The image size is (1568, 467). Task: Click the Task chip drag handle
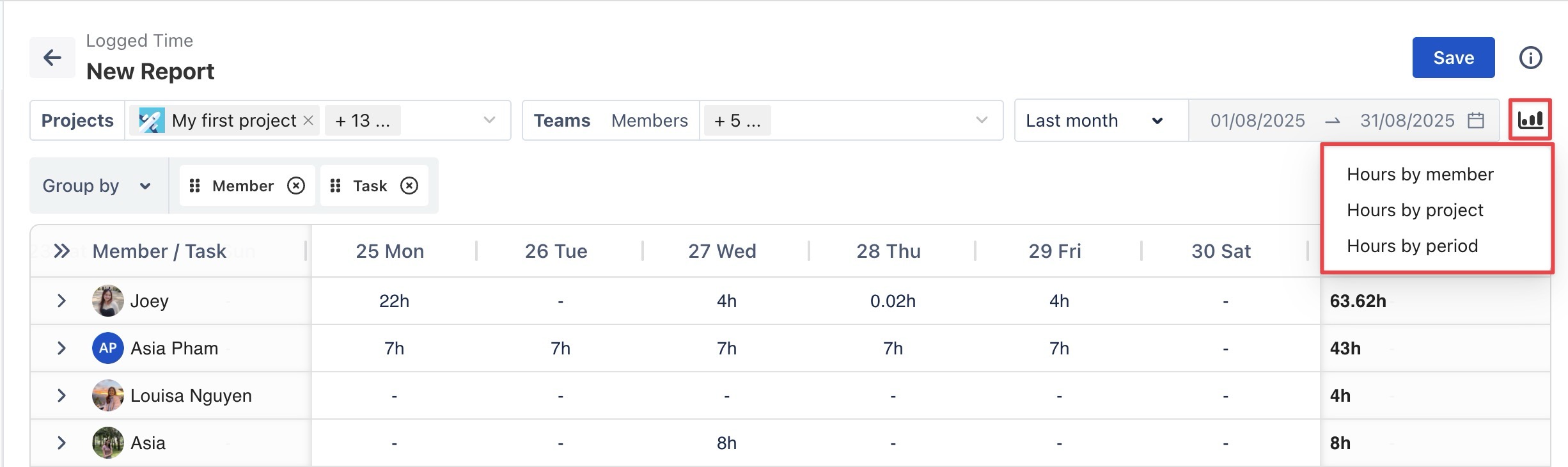(335, 186)
